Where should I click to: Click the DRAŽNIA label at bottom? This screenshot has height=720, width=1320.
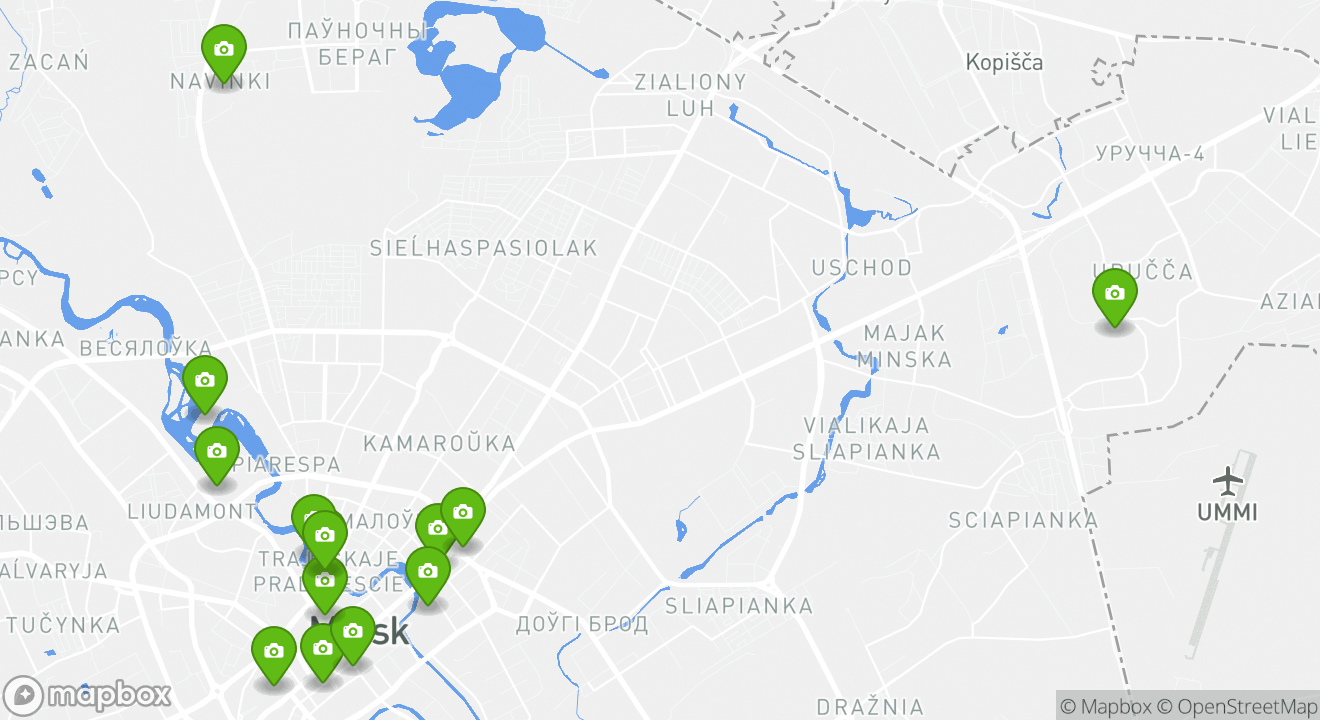(x=870, y=707)
